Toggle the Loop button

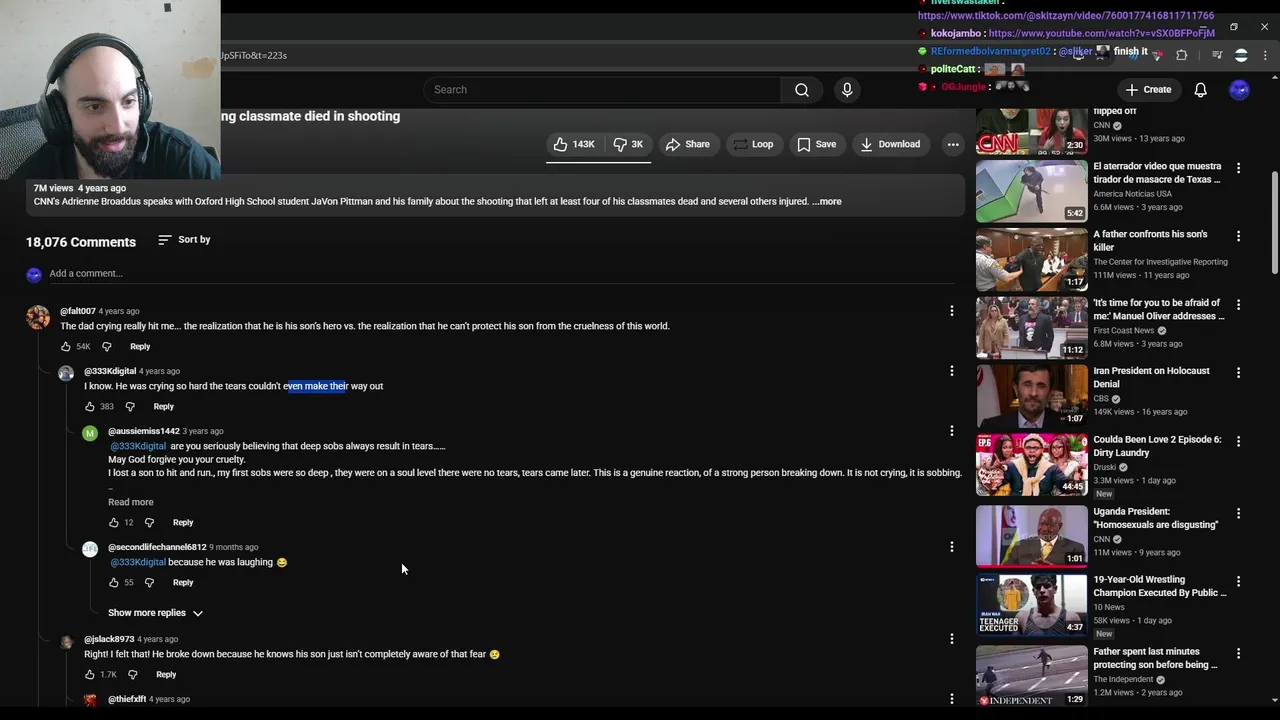point(753,144)
